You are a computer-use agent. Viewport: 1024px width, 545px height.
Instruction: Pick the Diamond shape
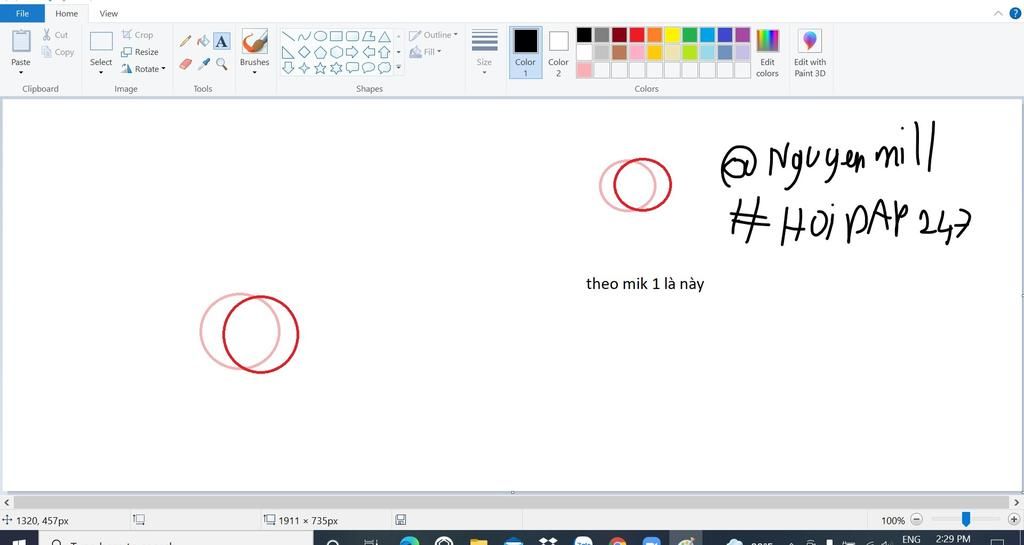[304, 52]
